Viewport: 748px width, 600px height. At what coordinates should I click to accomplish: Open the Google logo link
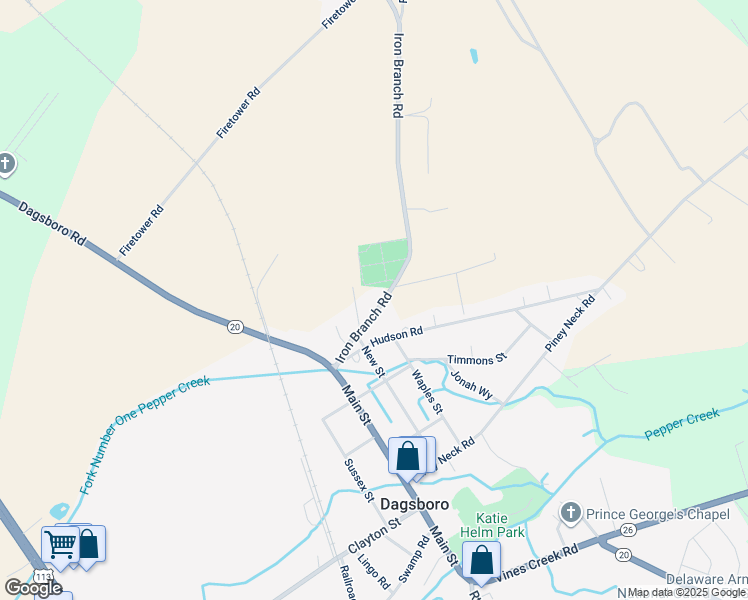tap(33, 588)
